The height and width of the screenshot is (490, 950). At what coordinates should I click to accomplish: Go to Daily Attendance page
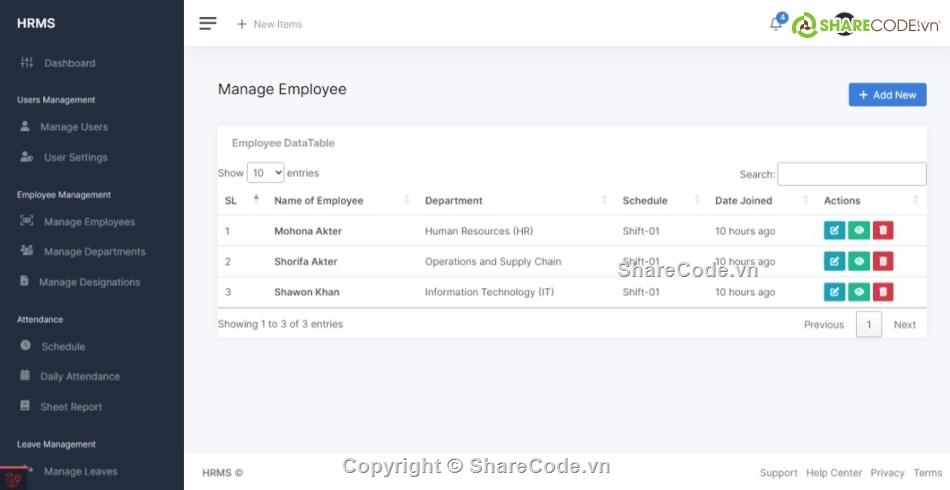(x=80, y=377)
